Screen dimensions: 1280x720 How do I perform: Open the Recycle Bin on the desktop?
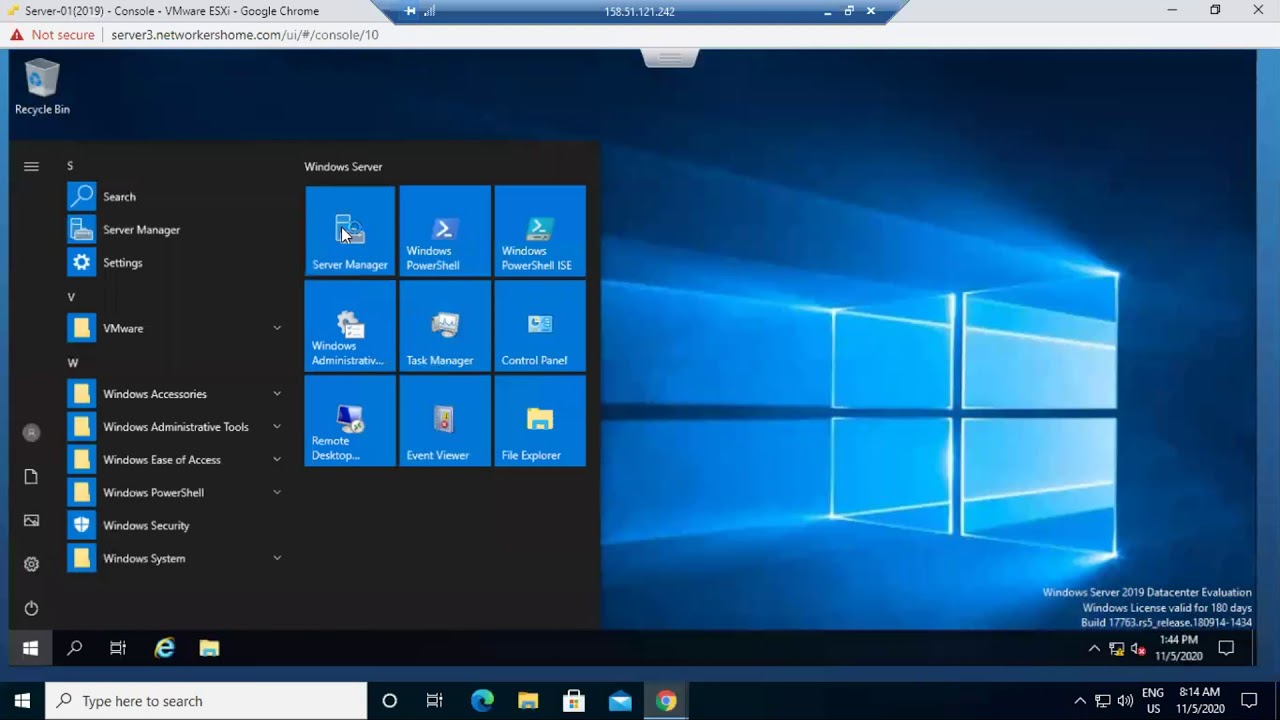coord(42,87)
